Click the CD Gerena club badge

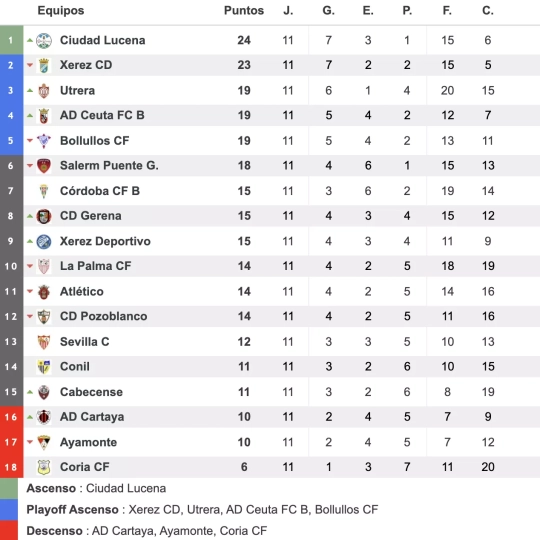[x=44, y=216]
